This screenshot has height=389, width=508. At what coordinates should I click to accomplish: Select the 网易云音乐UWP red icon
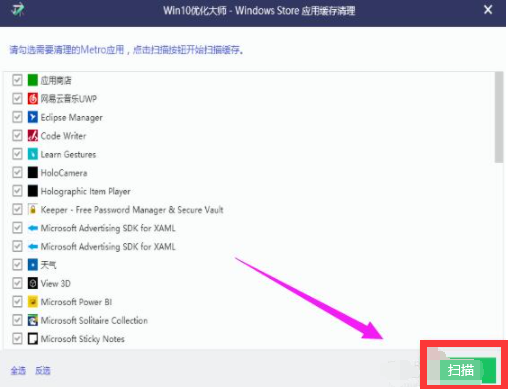pos(32,98)
